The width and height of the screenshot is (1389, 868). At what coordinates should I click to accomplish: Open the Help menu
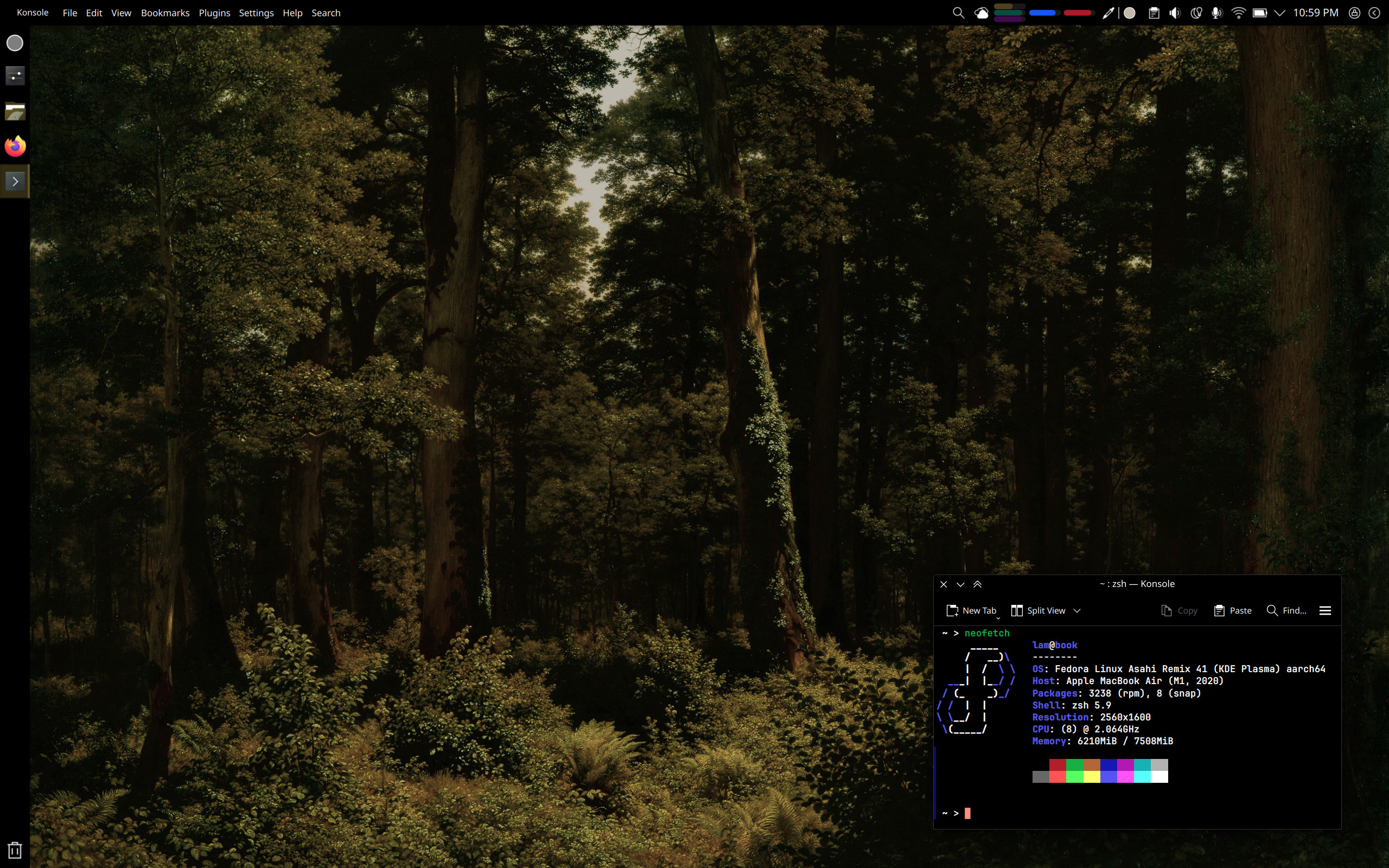click(292, 12)
